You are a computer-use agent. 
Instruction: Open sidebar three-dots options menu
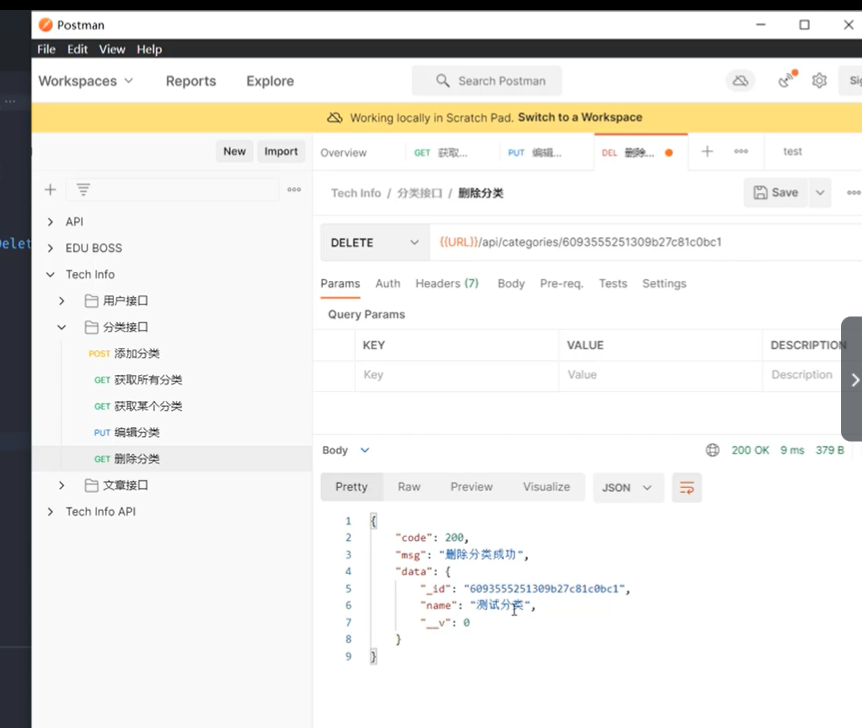(x=294, y=190)
